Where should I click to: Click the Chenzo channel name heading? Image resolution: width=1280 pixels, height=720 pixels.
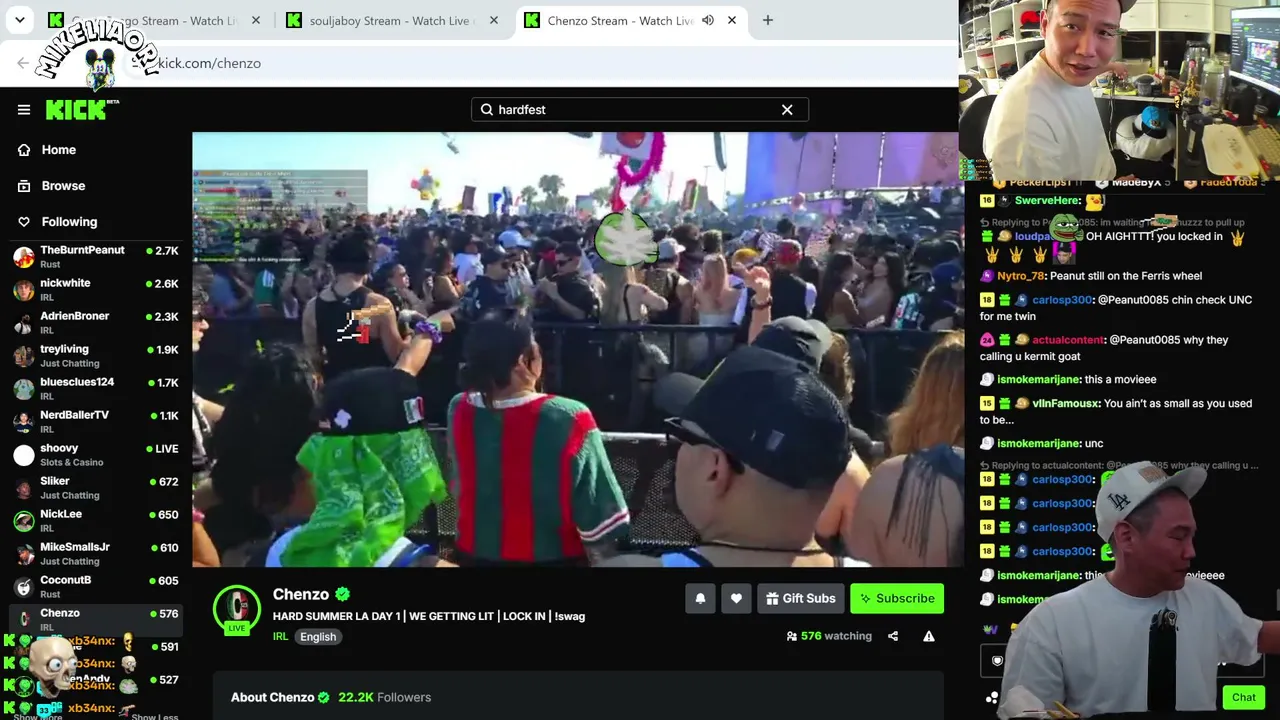tap(301, 594)
